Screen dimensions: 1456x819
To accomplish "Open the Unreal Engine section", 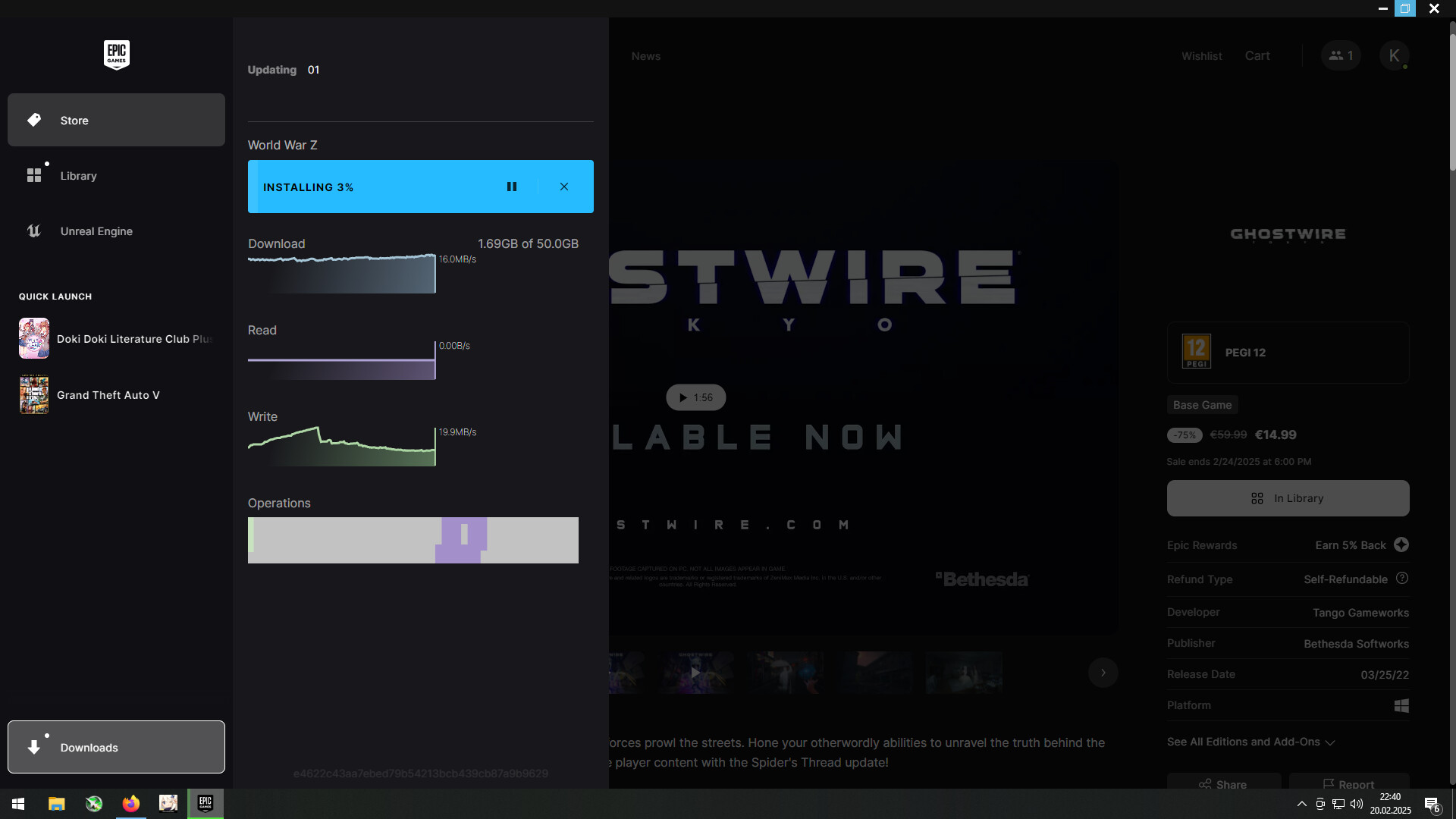I will click(96, 231).
